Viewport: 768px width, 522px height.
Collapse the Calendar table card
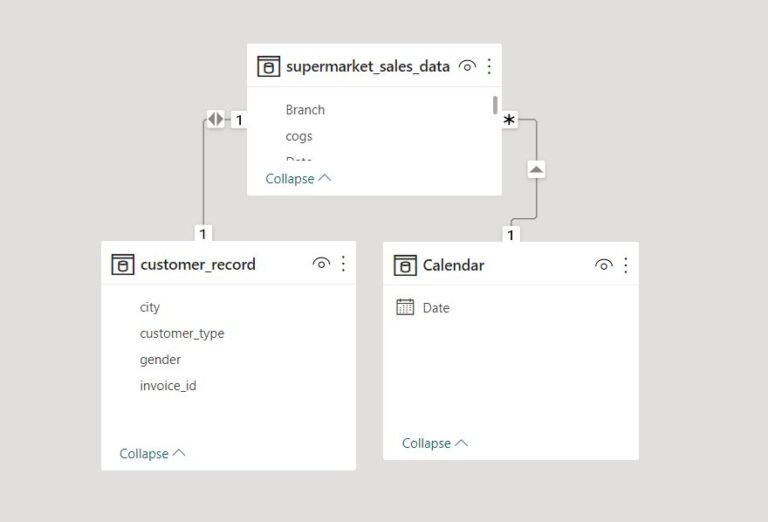pos(435,443)
